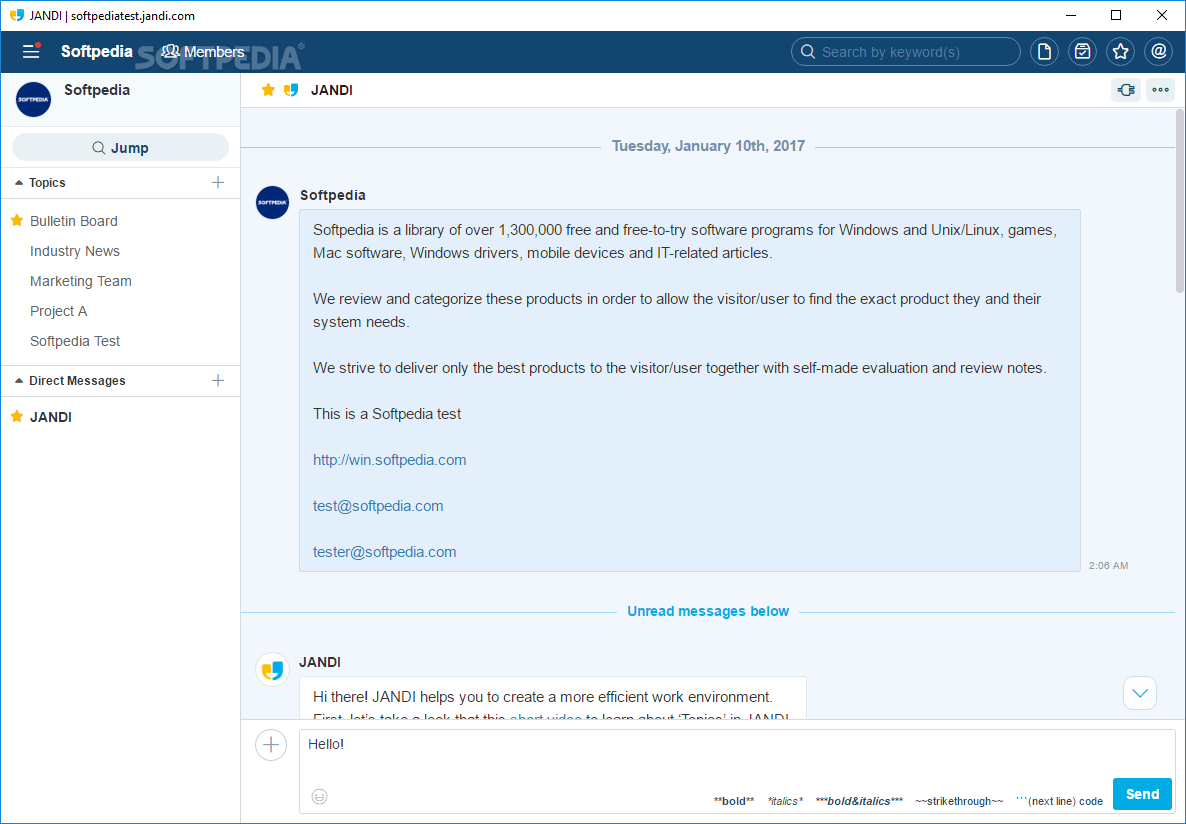Toggle star in JANDI chat header
Viewport: 1186px width, 824px height.
[x=268, y=90]
